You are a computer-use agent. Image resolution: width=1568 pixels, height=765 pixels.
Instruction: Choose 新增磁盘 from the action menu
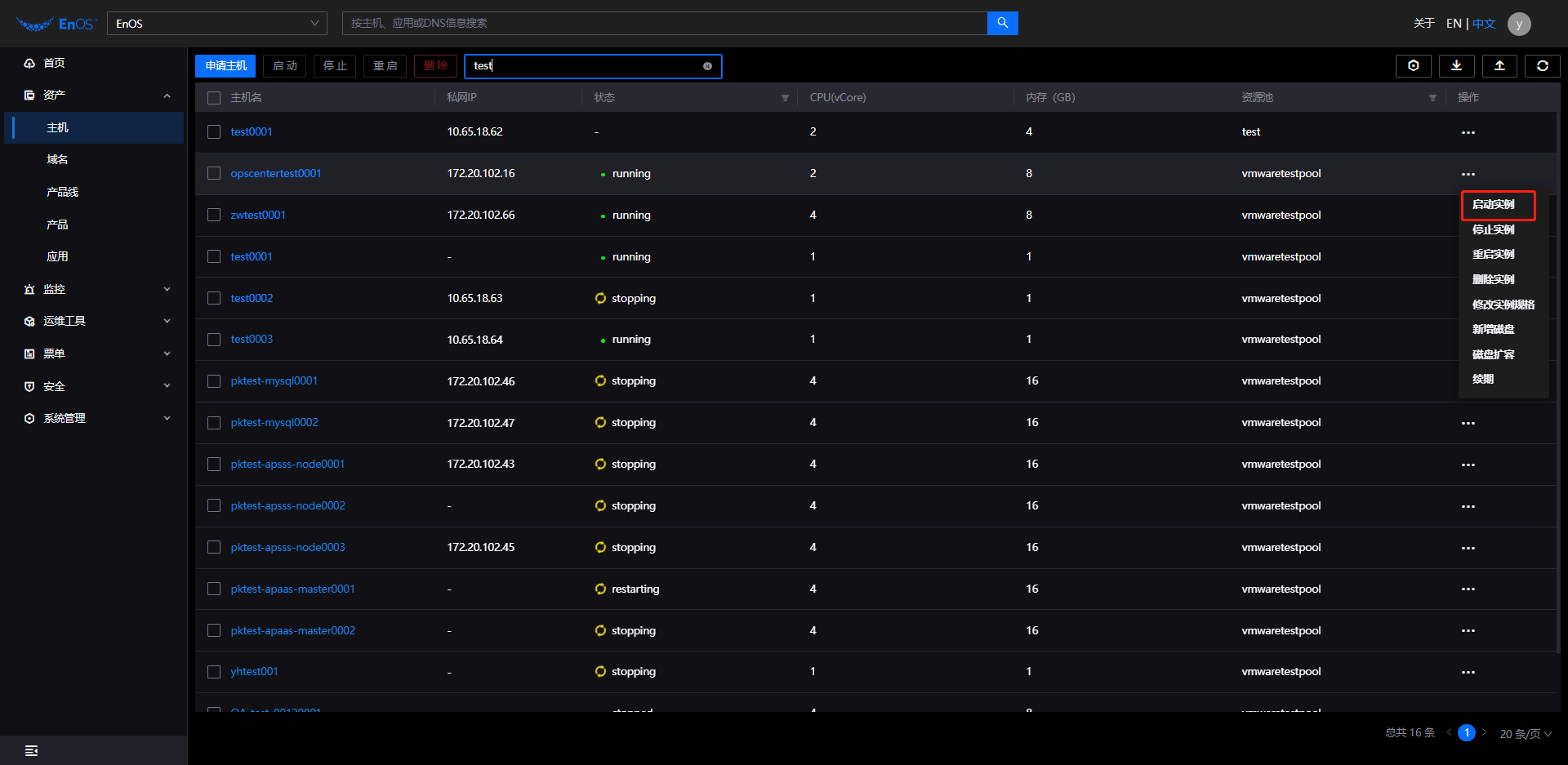(x=1493, y=329)
